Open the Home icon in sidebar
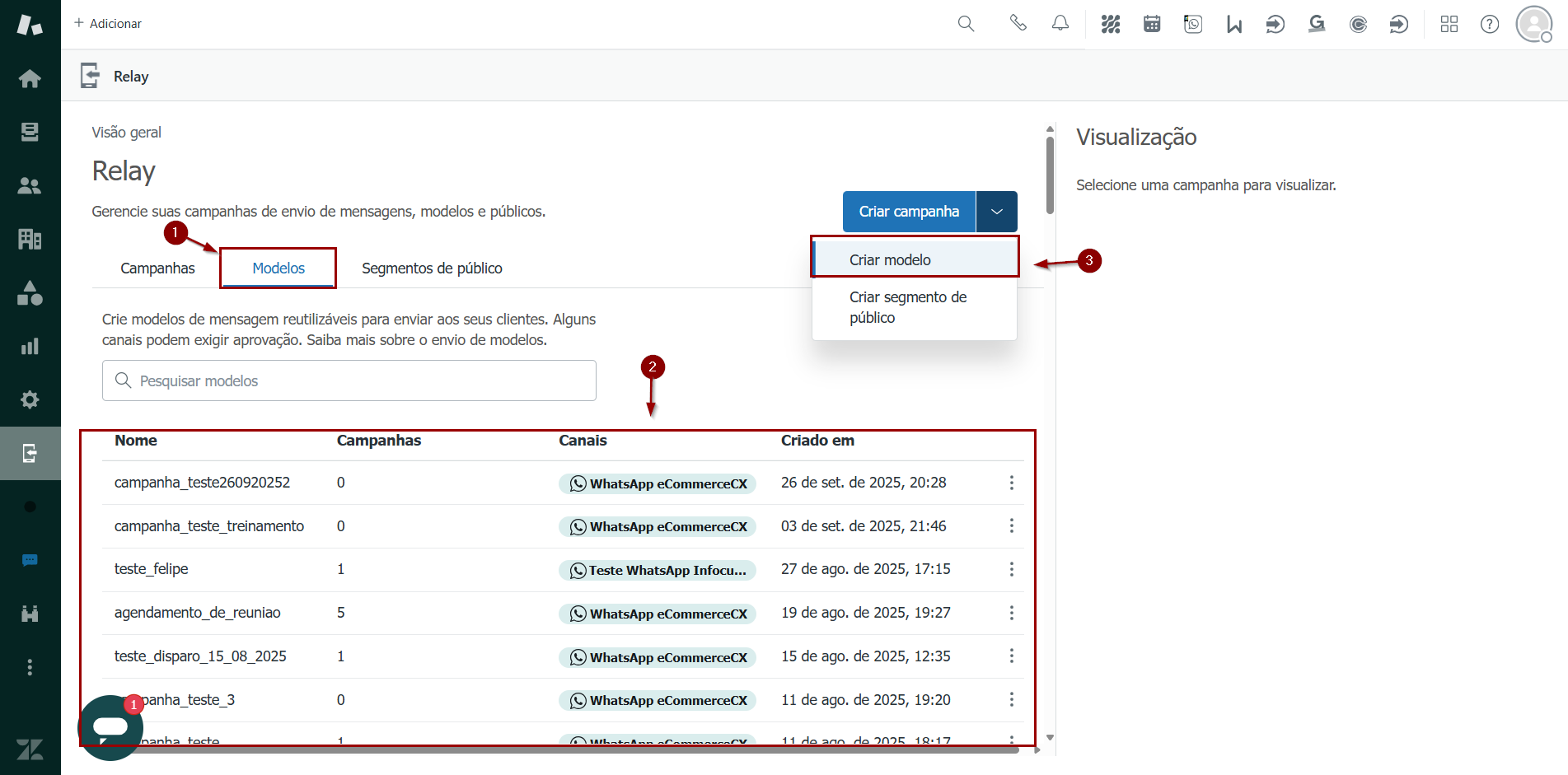Screen dimensions: 1568x775 [30, 78]
